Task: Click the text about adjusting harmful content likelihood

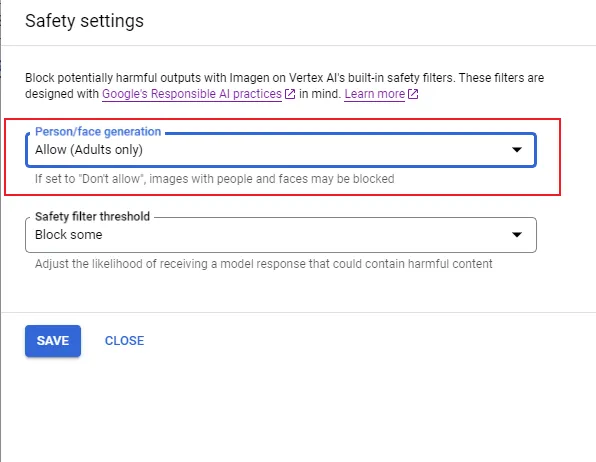Action: click(x=263, y=264)
